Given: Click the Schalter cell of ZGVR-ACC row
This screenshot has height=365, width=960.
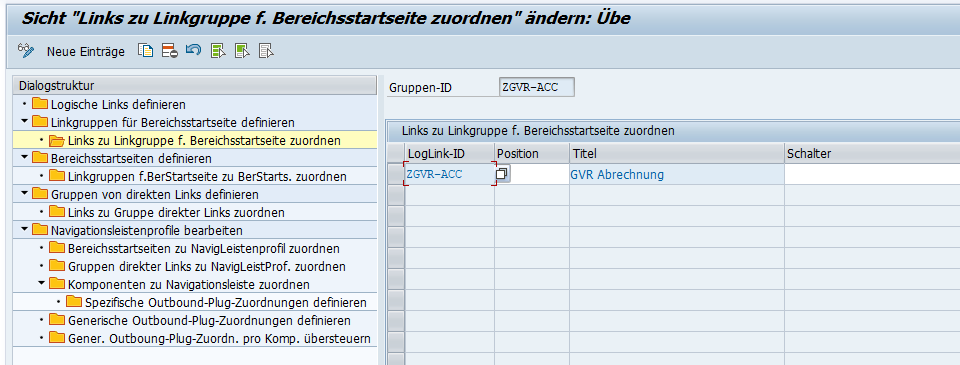Looking at the screenshot, I should (872, 175).
